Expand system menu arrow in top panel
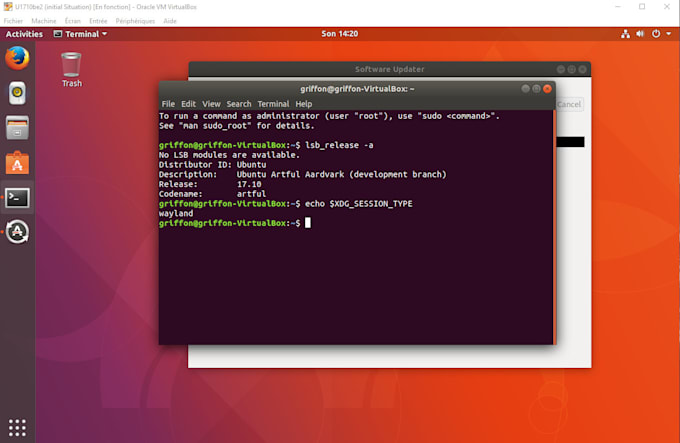This screenshot has width=680, height=443. tap(669, 34)
